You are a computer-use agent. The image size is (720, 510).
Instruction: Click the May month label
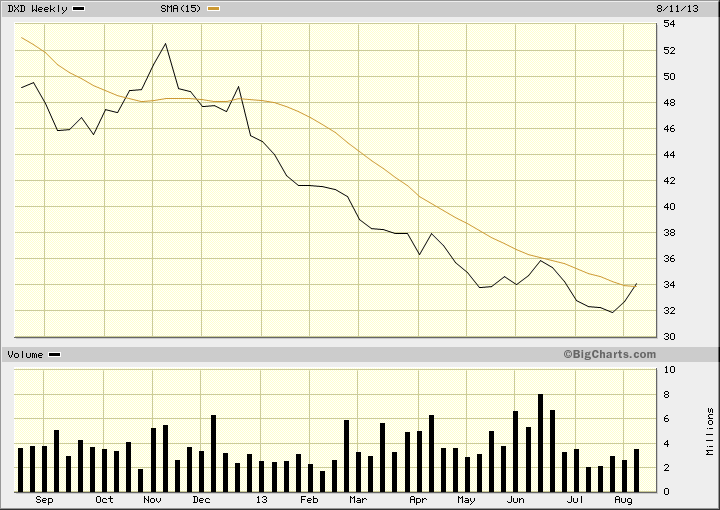point(466,500)
